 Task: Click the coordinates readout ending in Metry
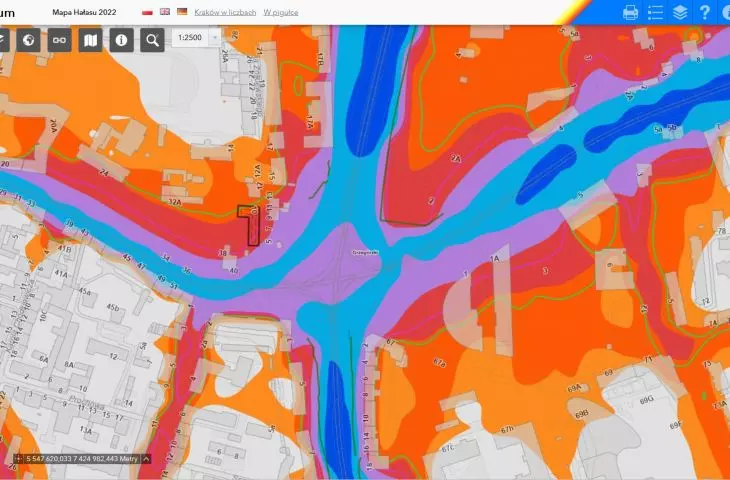coord(82,459)
